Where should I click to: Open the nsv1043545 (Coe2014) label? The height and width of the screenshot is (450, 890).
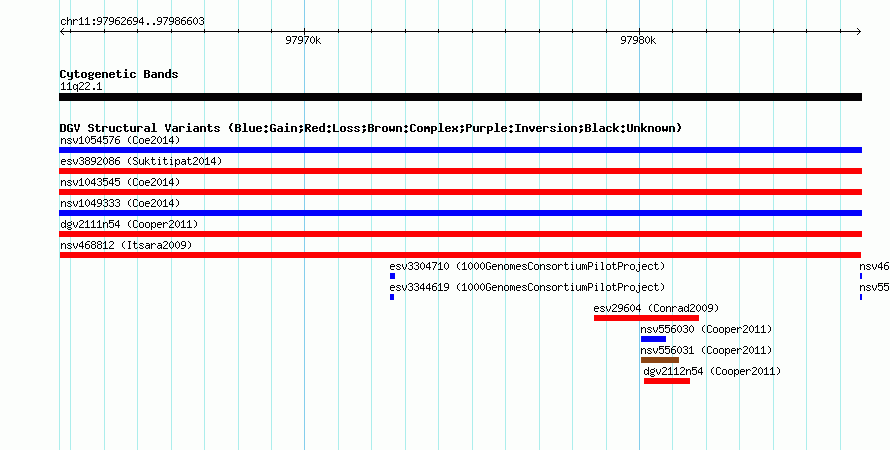(120, 182)
